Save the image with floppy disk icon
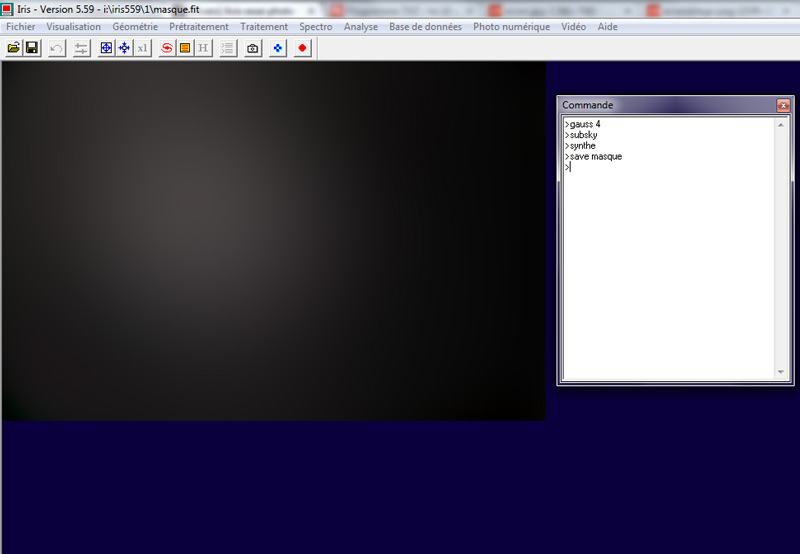This screenshot has height=554, width=800. [32, 48]
